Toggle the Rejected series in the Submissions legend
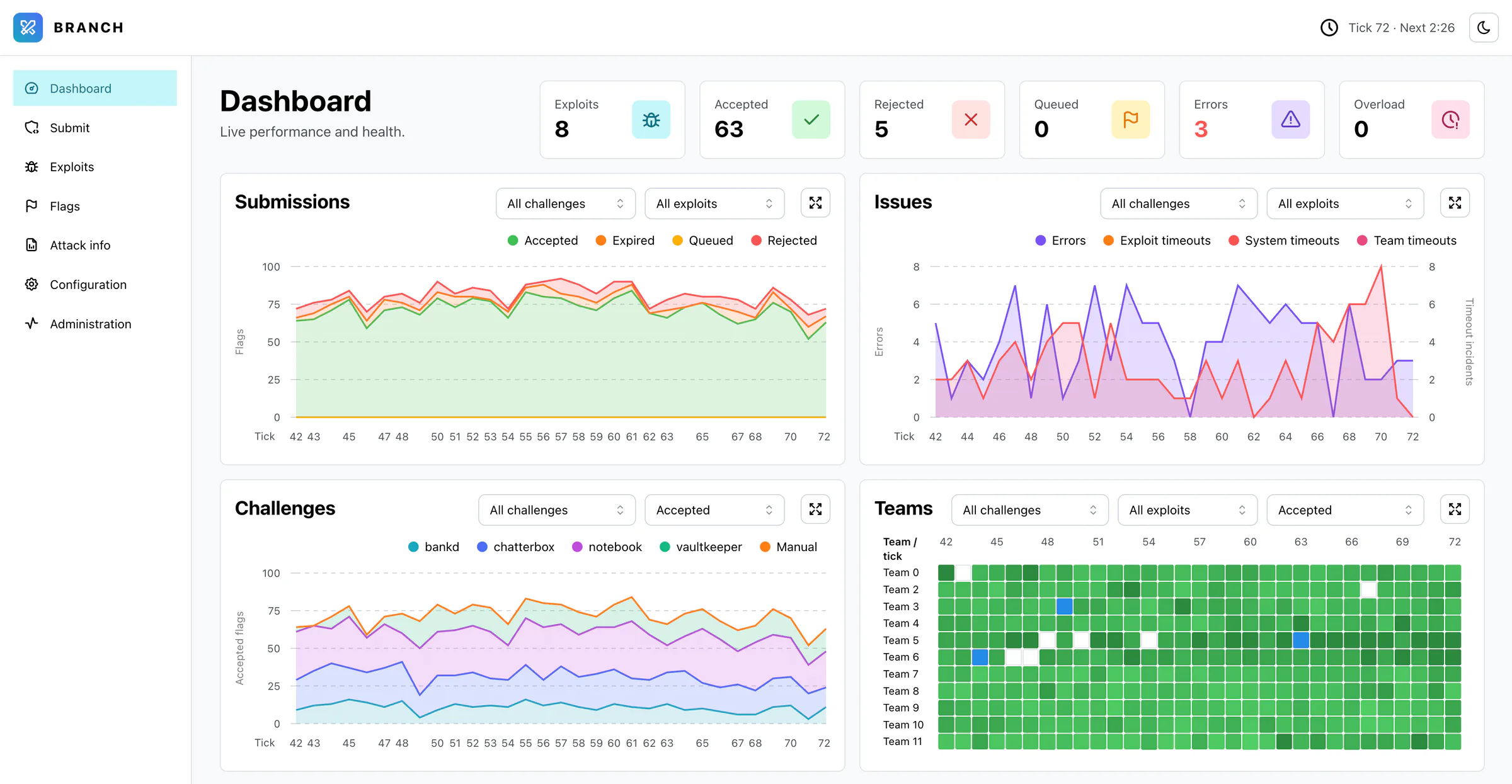The height and width of the screenshot is (784, 1512). 784,241
